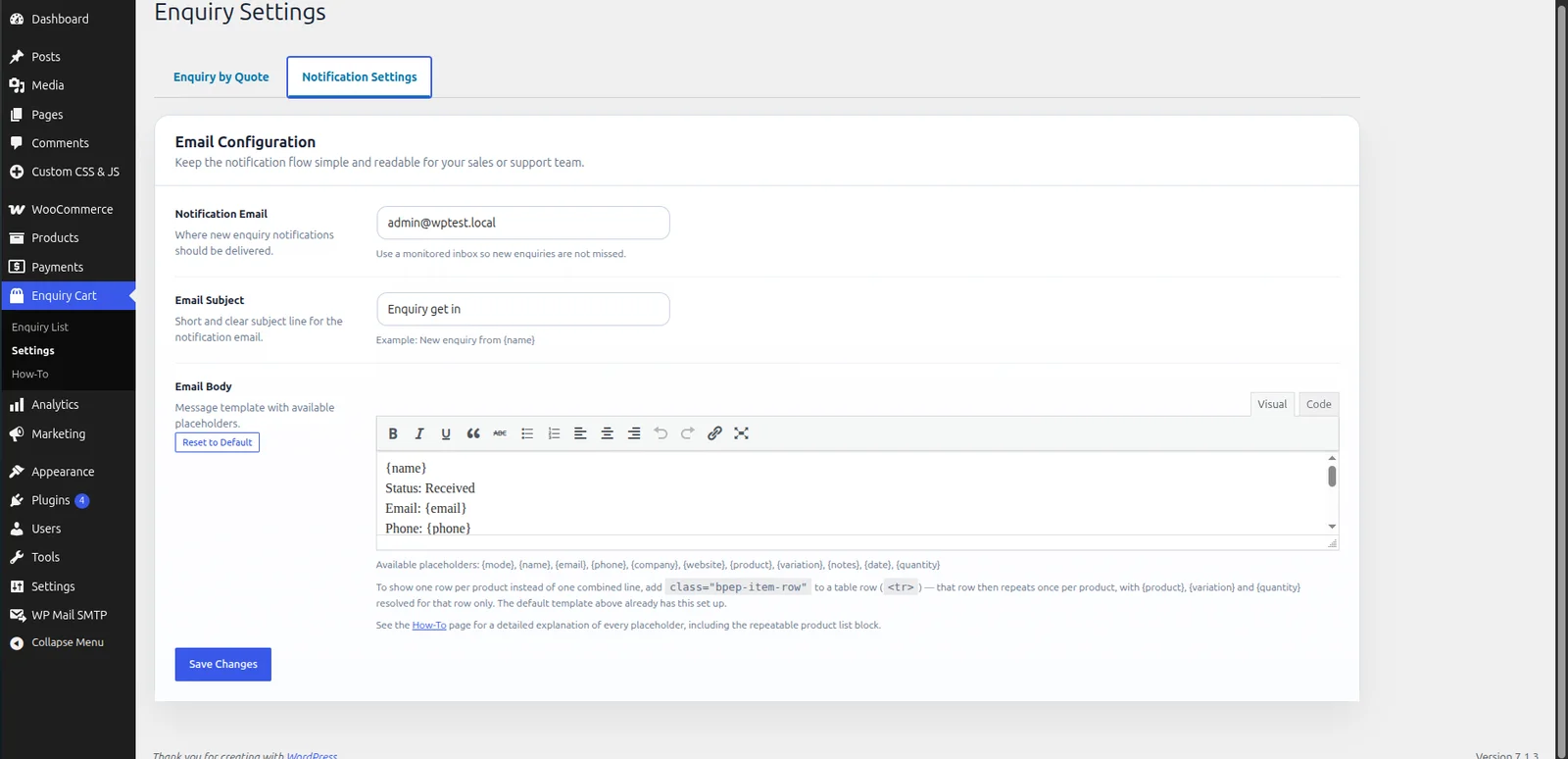
Task: Switch to the Enquiry by Quote tab
Action: (220, 76)
